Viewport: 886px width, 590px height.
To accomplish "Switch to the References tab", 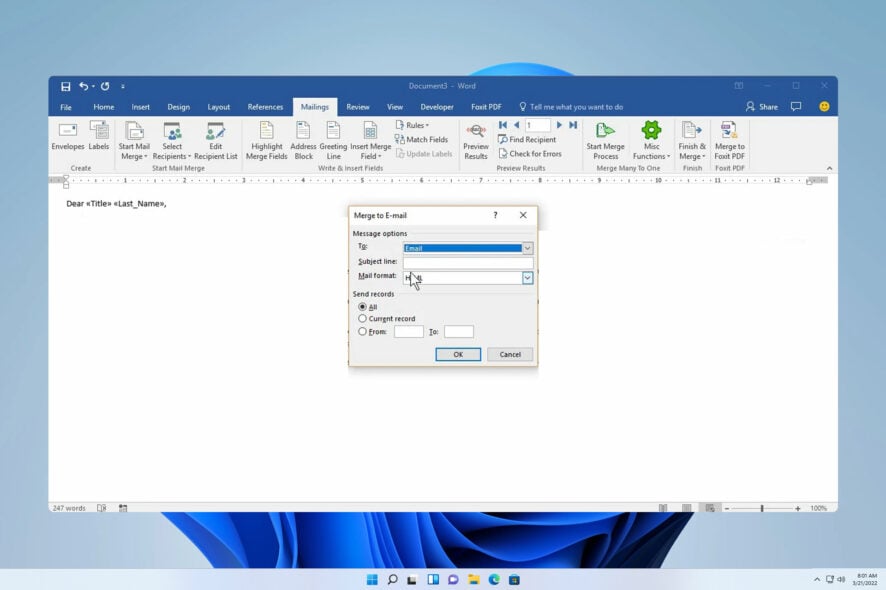I will pyautogui.click(x=265, y=107).
